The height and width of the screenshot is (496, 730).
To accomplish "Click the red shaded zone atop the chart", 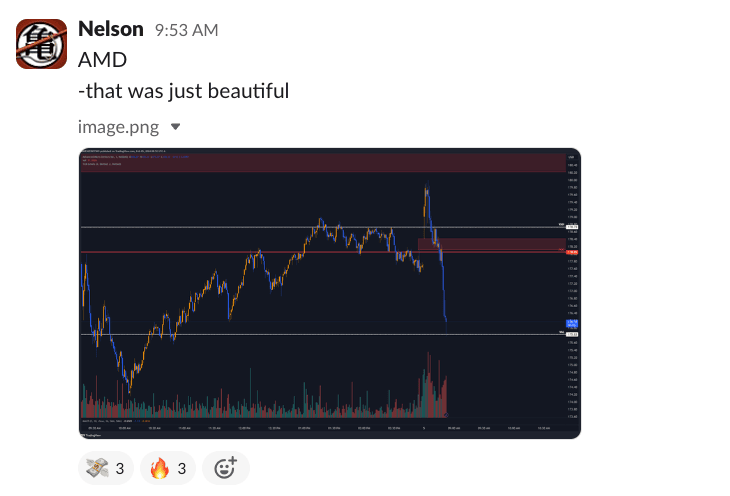I will click(x=320, y=162).
